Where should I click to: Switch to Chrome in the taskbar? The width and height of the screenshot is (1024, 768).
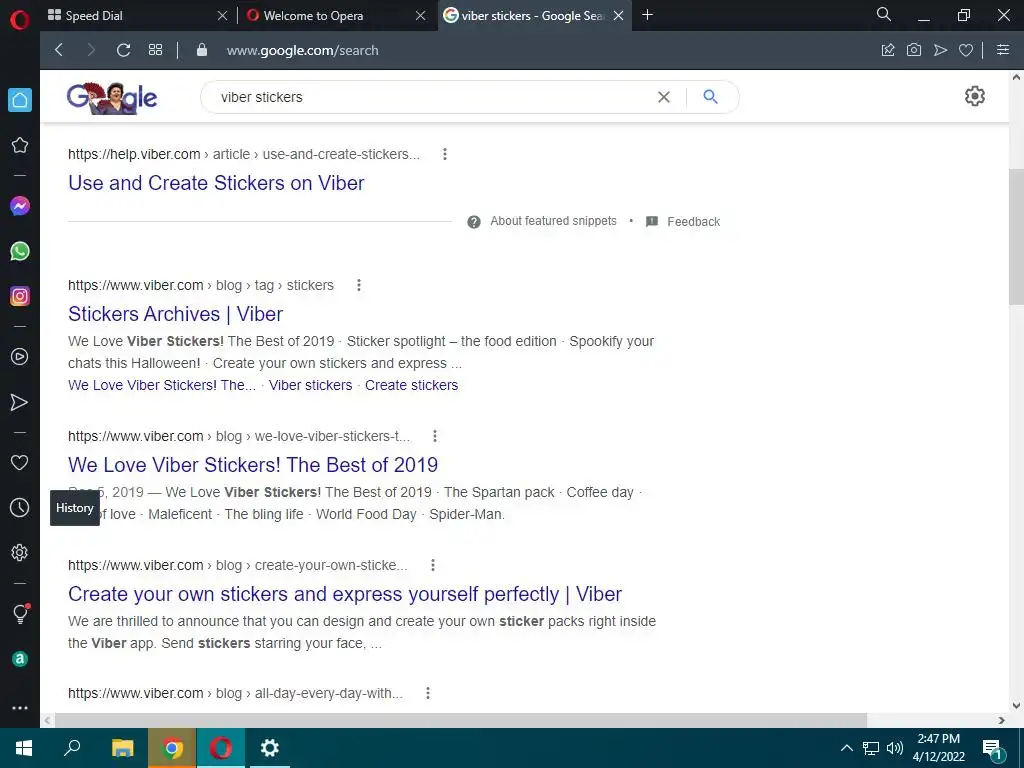pyautogui.click(x=172, y=748)
